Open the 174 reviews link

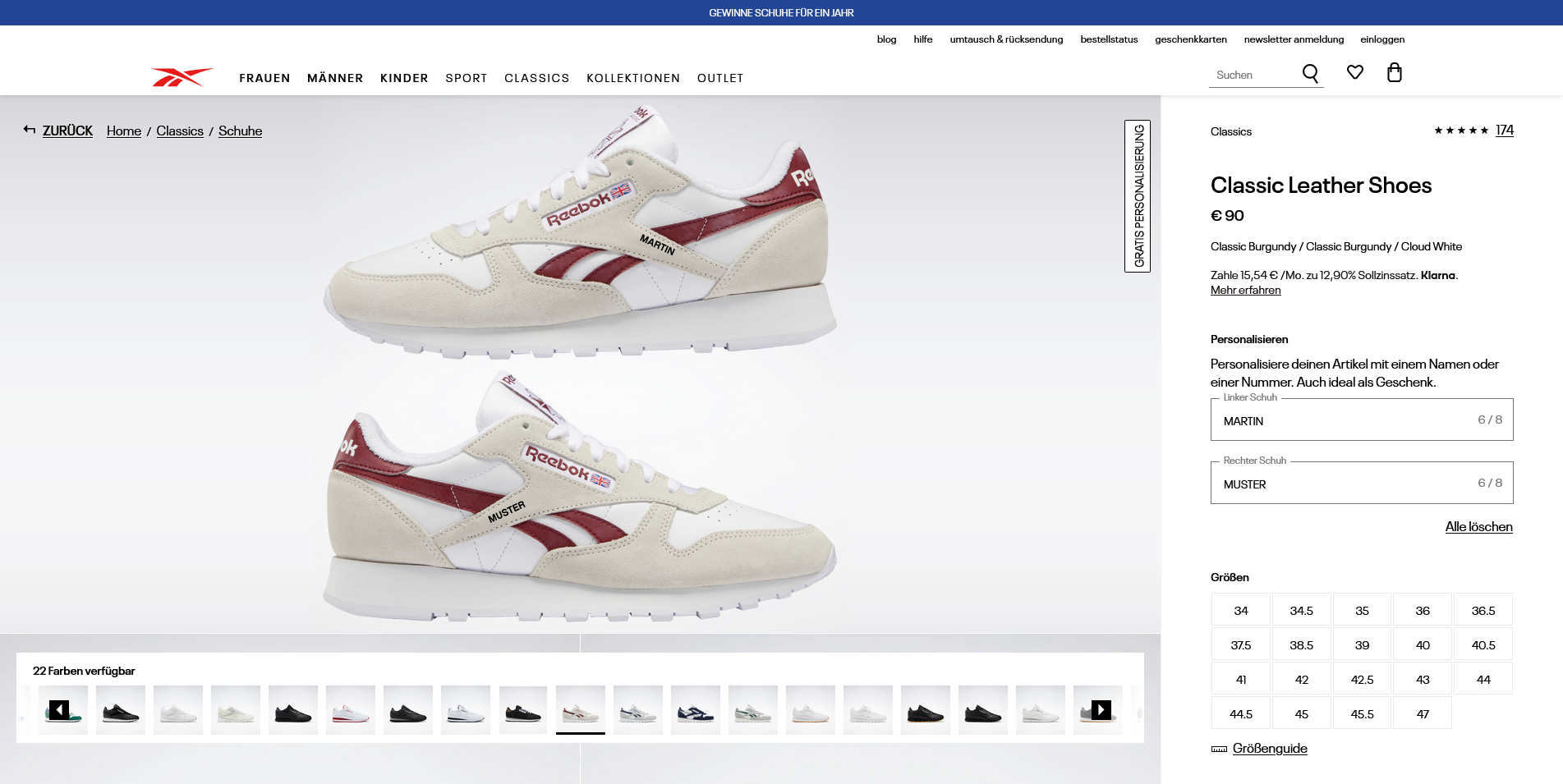(1504, 130)
